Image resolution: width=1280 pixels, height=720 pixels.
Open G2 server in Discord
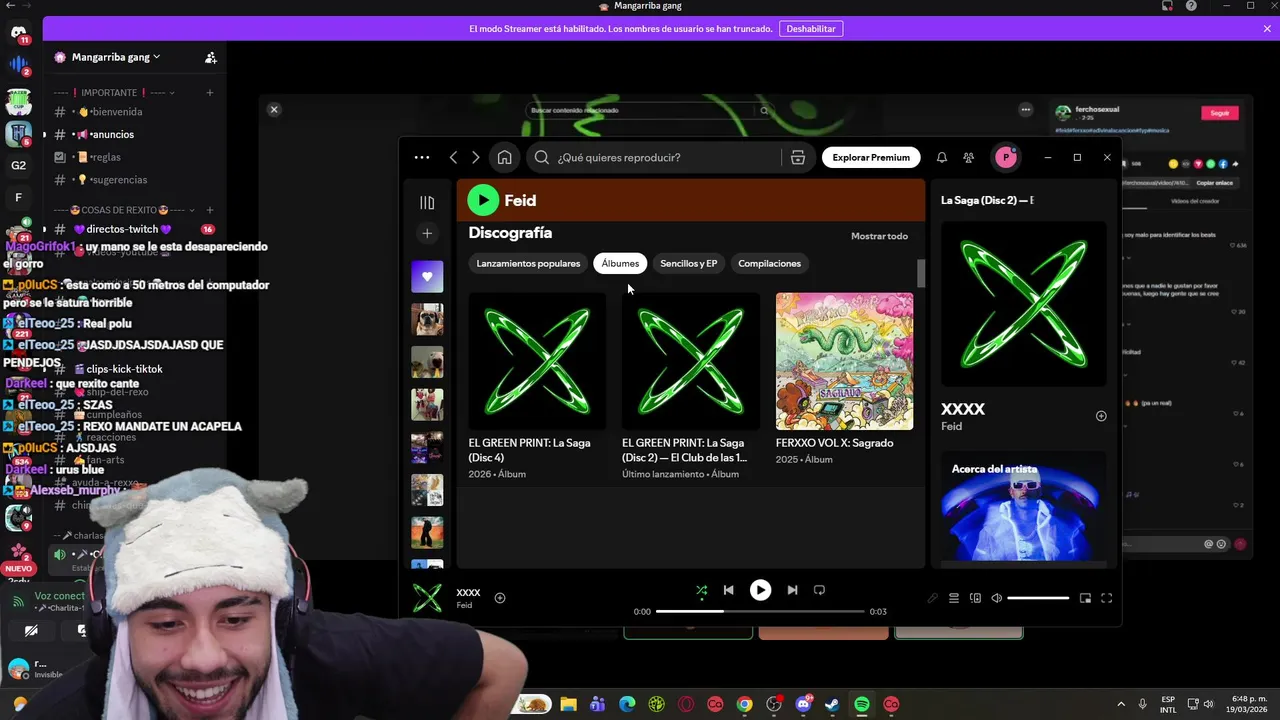(x=18, y=165)
